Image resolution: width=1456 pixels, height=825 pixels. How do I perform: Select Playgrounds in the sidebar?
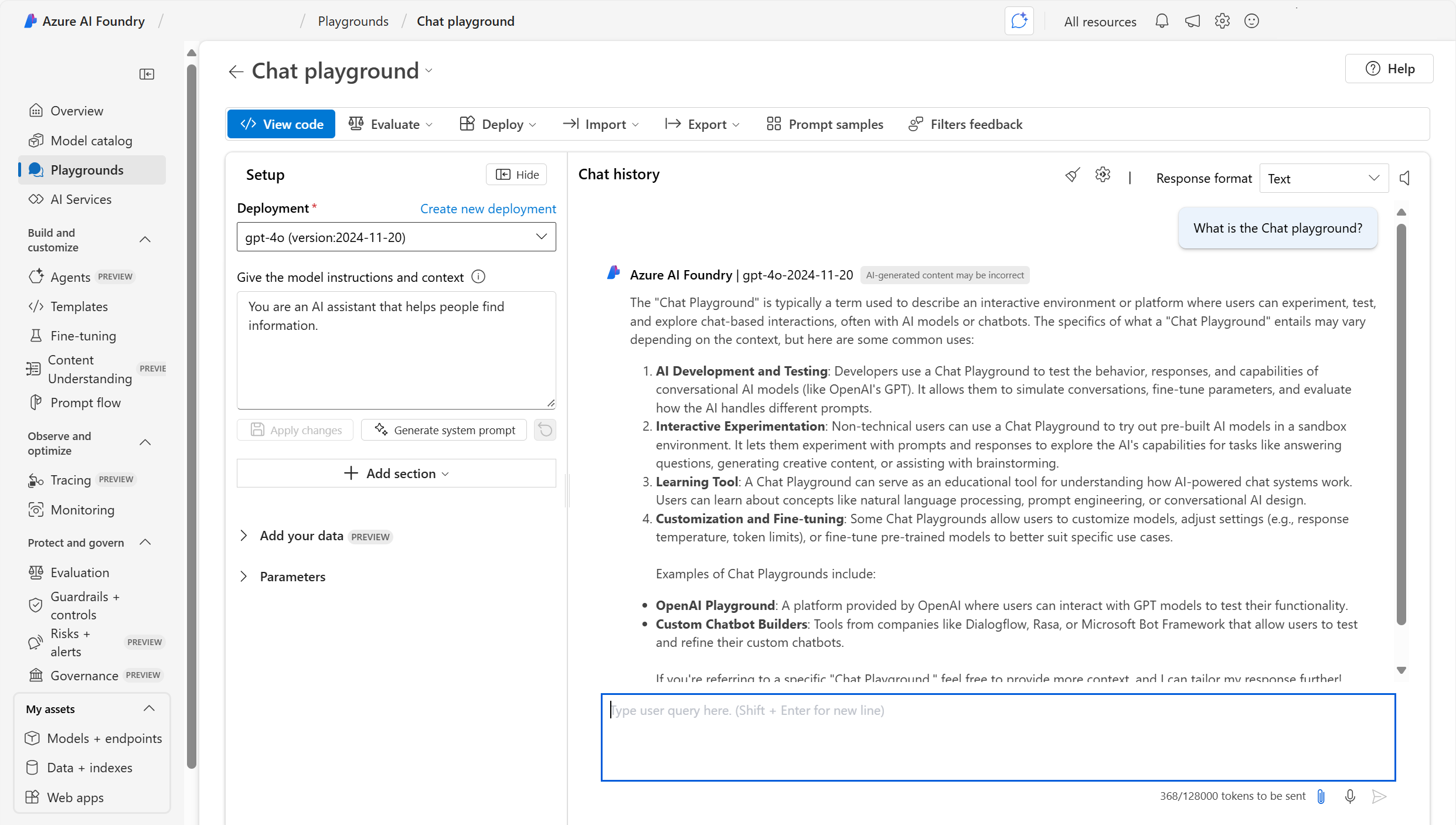pyautogui.click(x=92, y=170)
